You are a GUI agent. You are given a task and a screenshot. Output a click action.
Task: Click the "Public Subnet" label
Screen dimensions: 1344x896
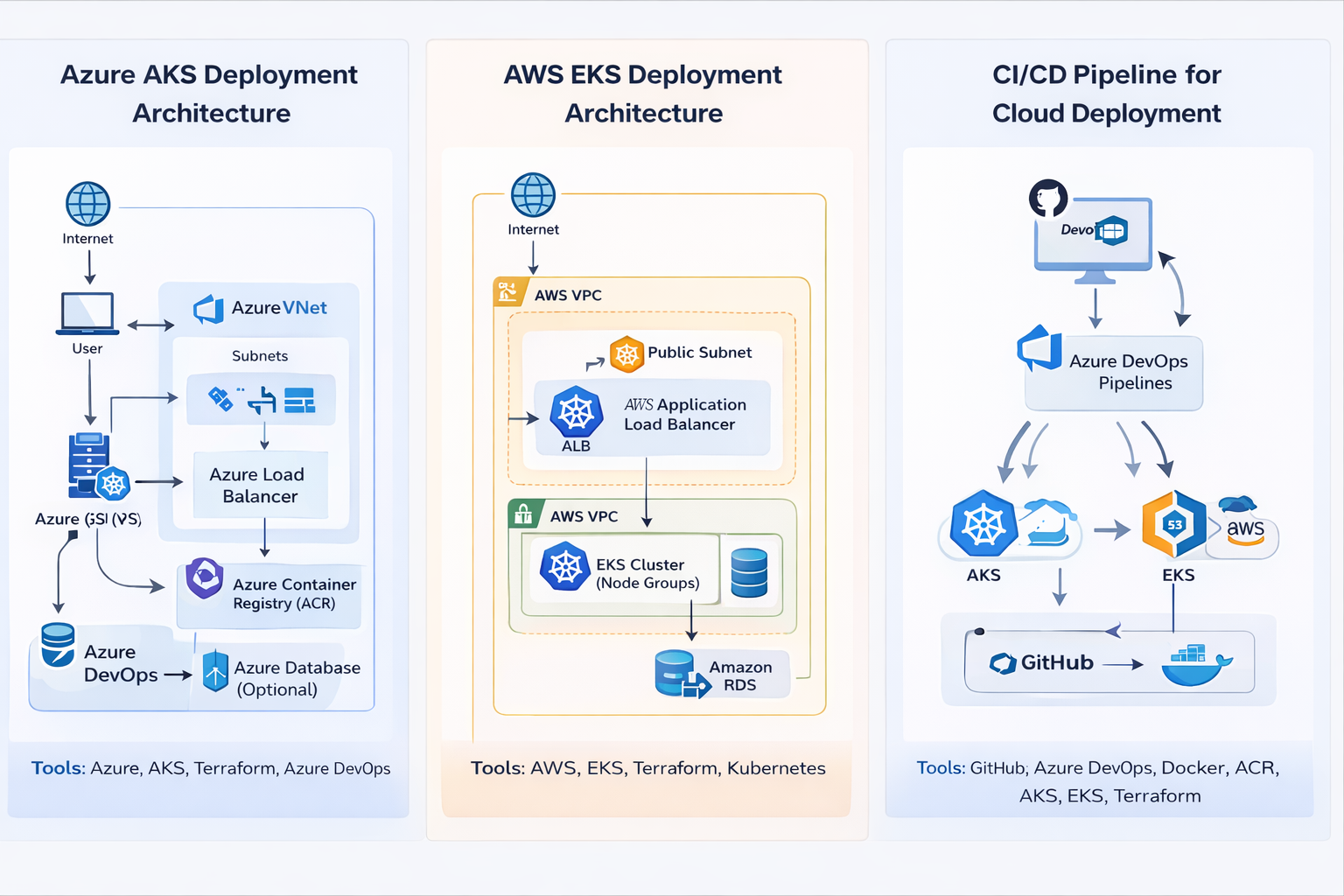[700, 353]
